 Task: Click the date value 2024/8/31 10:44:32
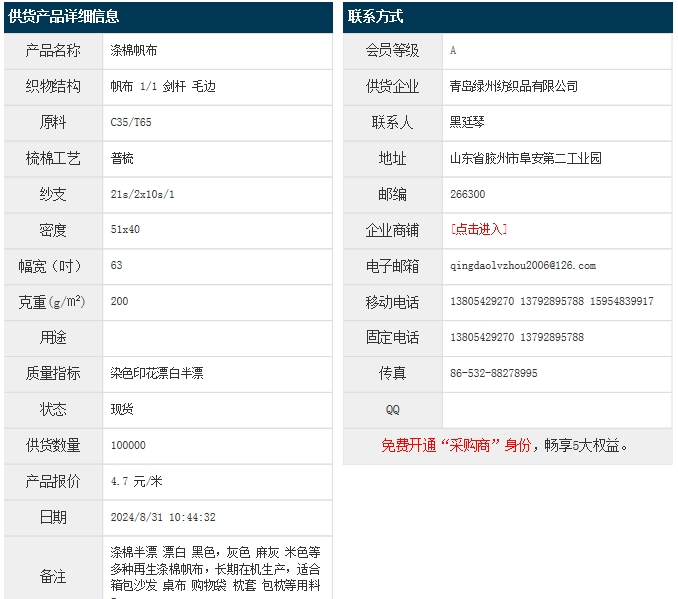(163, 518)
